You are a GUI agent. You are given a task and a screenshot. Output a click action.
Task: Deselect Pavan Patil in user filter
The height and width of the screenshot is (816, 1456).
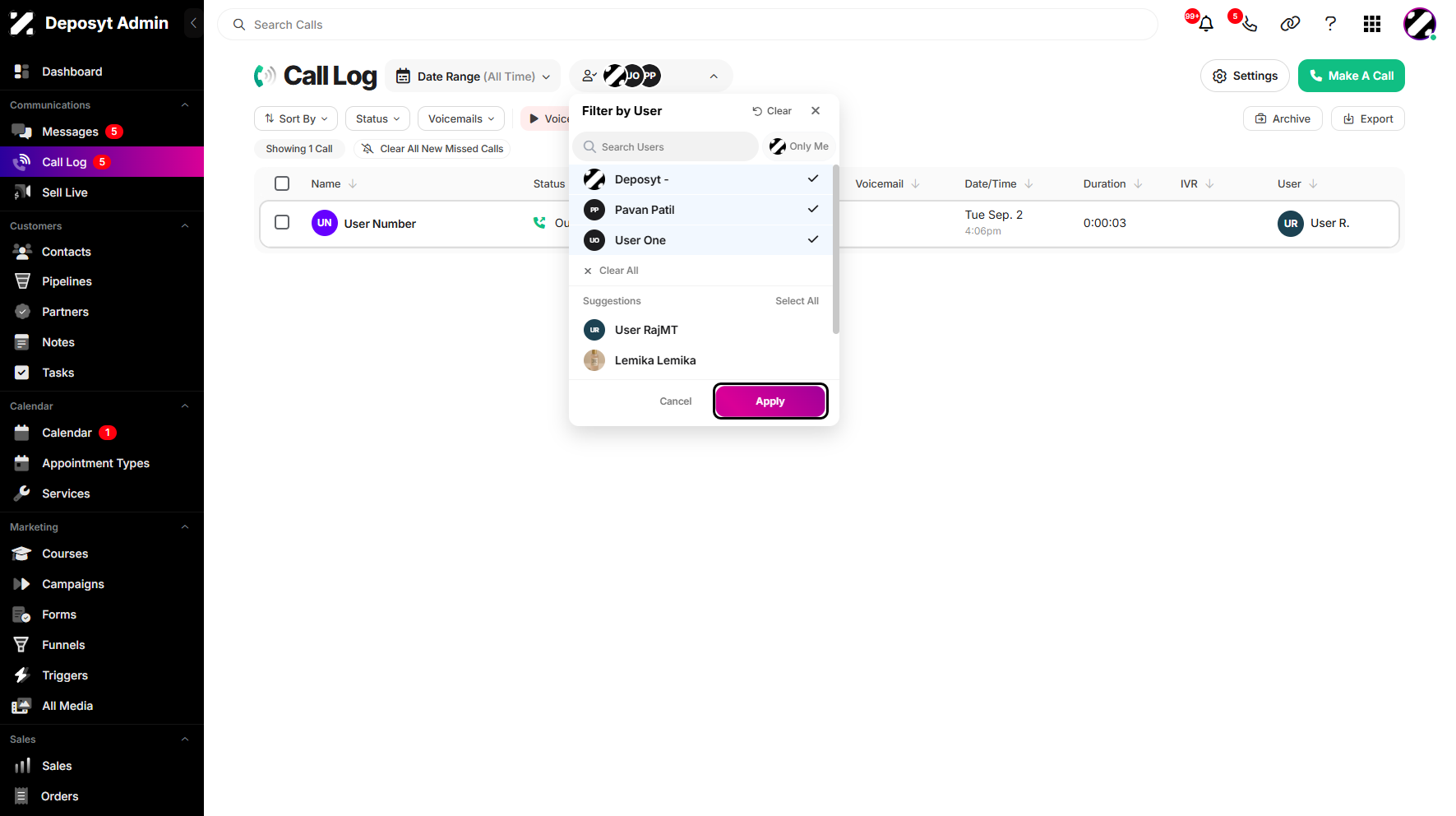pos(701,210)
